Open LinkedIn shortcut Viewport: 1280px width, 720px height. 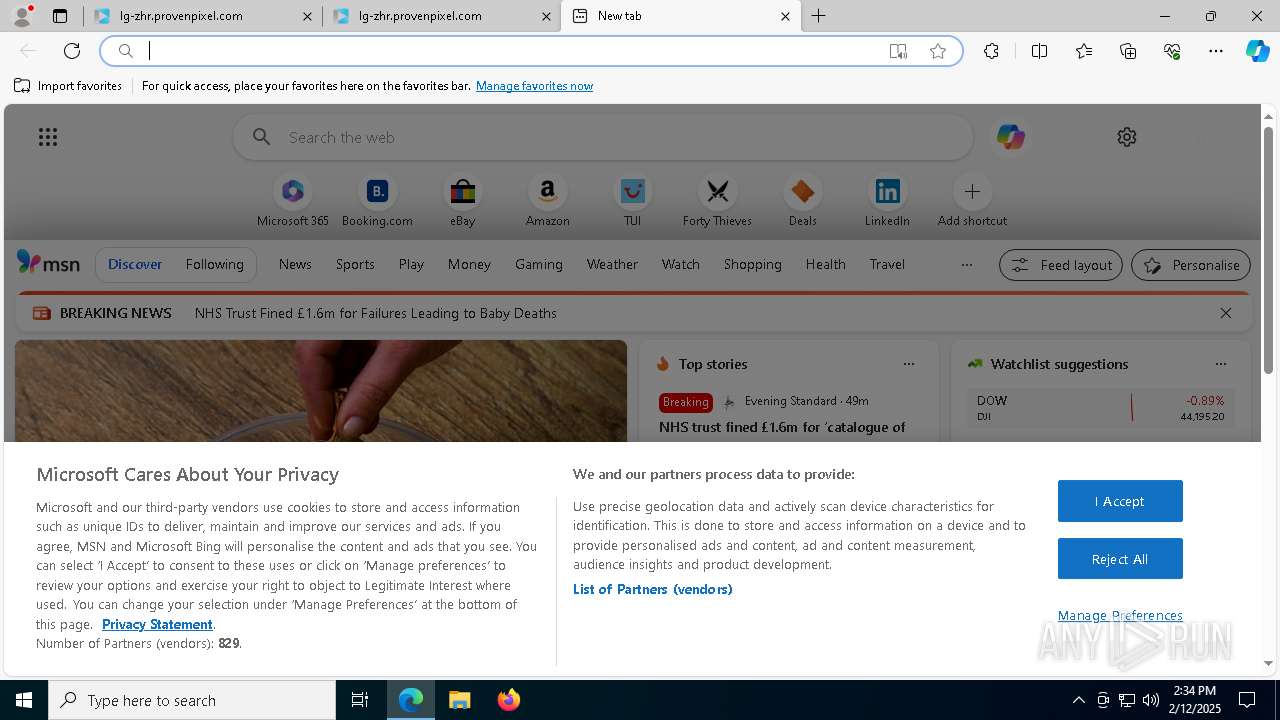(x=888, y=202)
